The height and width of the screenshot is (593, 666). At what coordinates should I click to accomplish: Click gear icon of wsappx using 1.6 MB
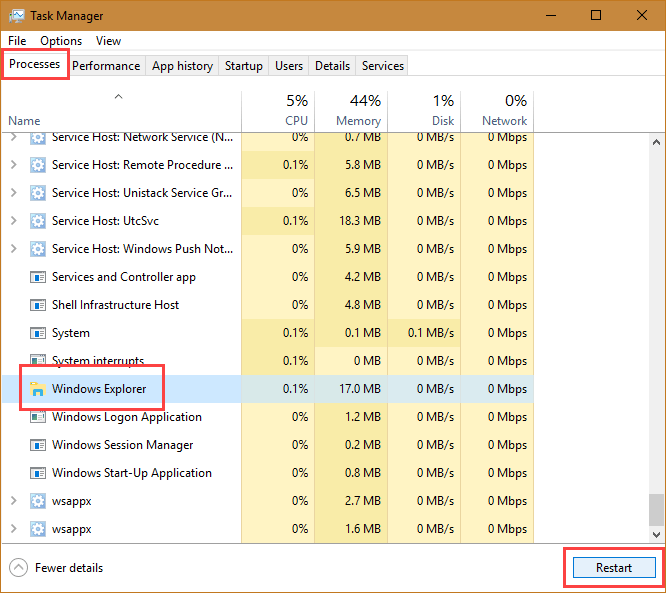(38, 529)
